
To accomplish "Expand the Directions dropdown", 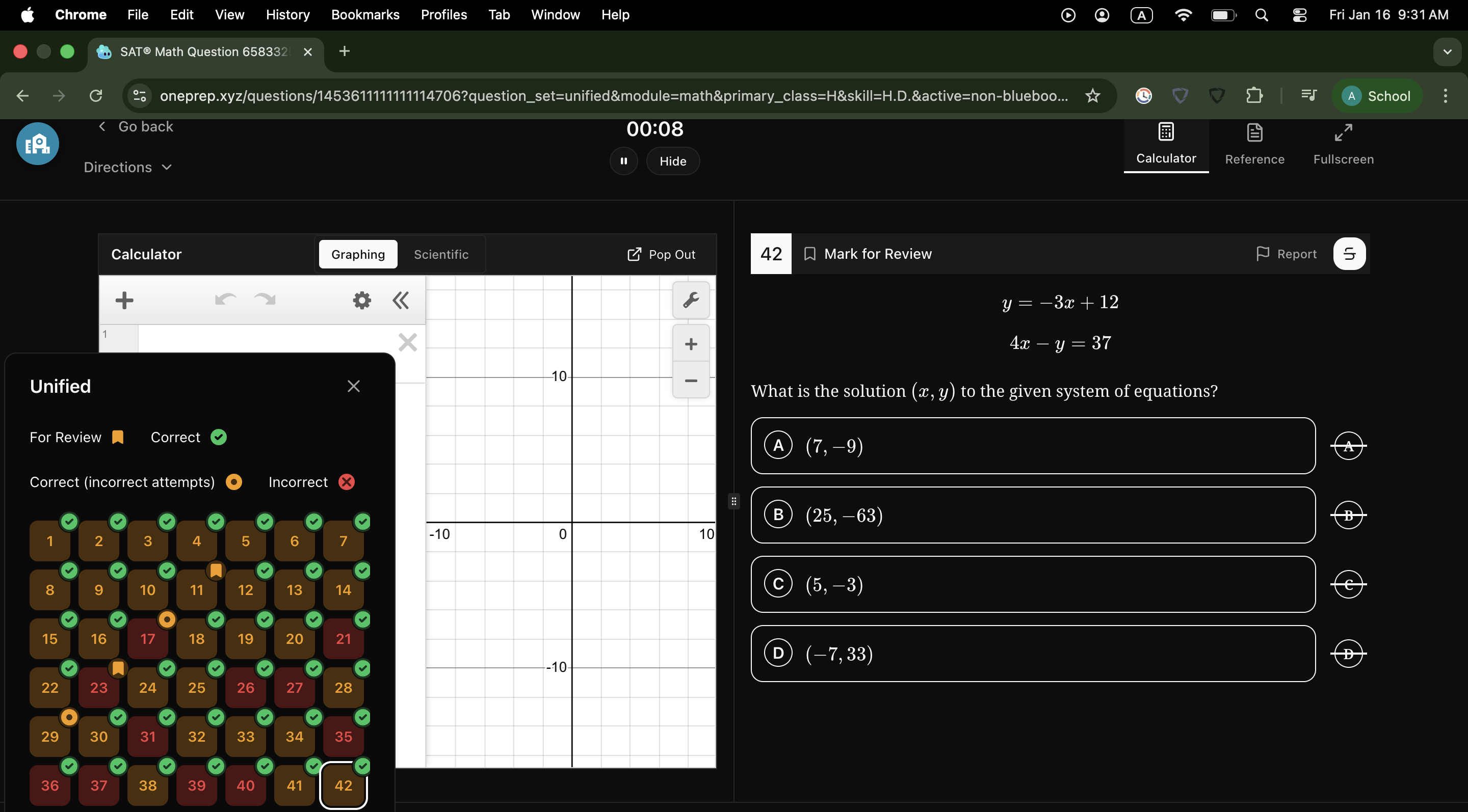I will tap(127, 168).
